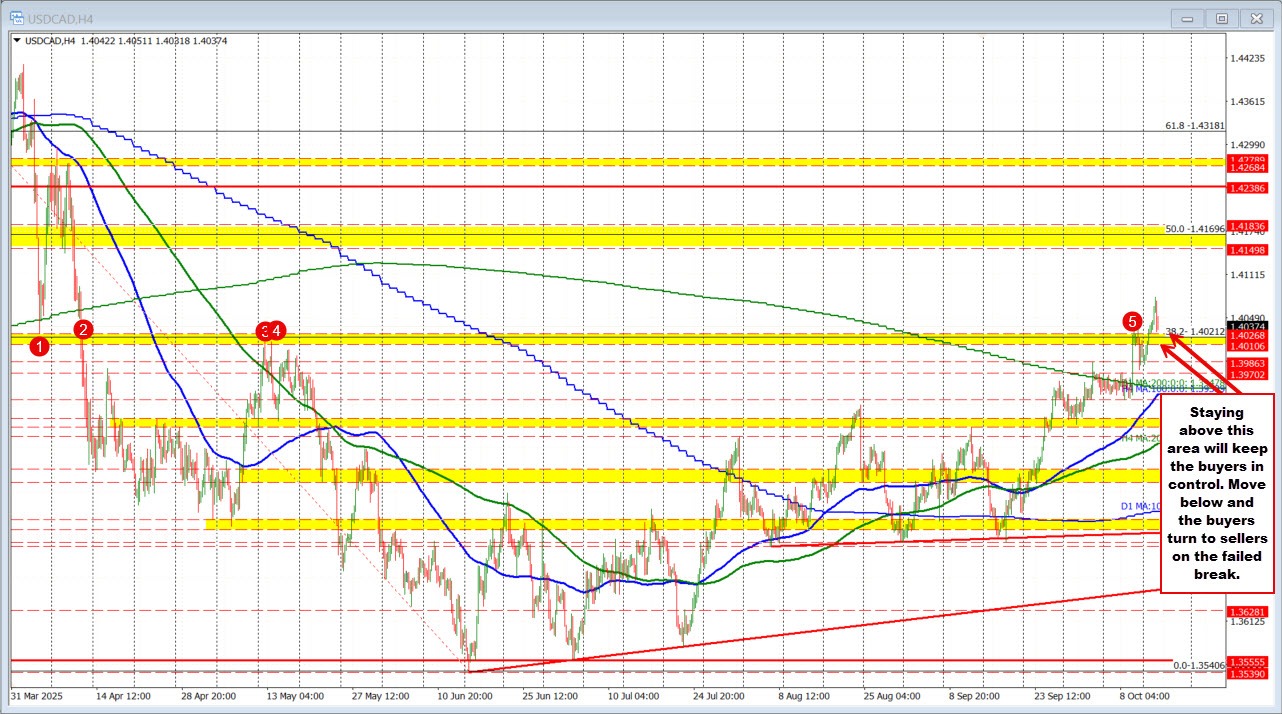This screenshot has height=714, width=1282.
Task: Maximize the USDCAD chart window
Action: tap(1221, 17)
